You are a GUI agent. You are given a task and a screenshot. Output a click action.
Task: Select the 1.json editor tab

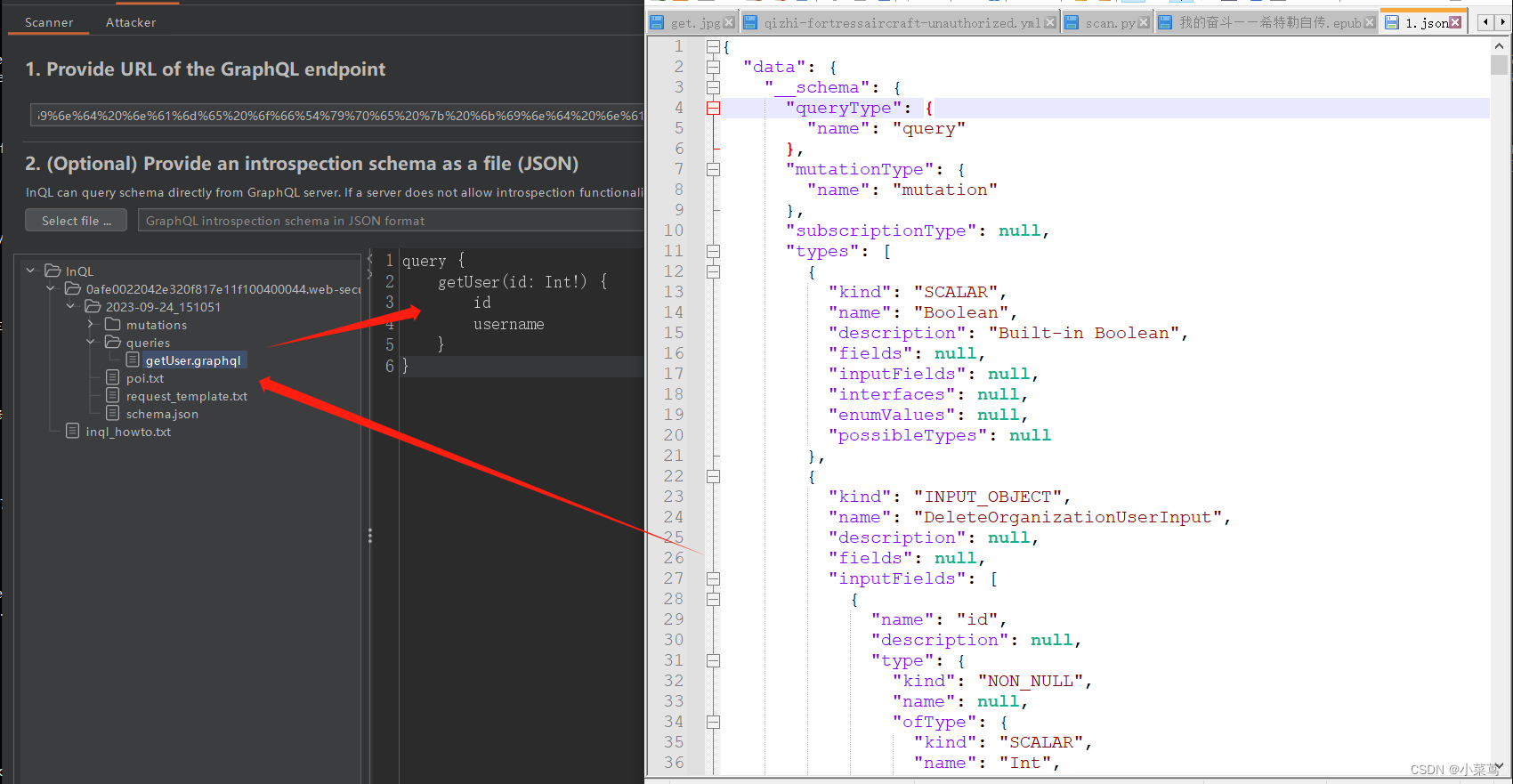1426,23
